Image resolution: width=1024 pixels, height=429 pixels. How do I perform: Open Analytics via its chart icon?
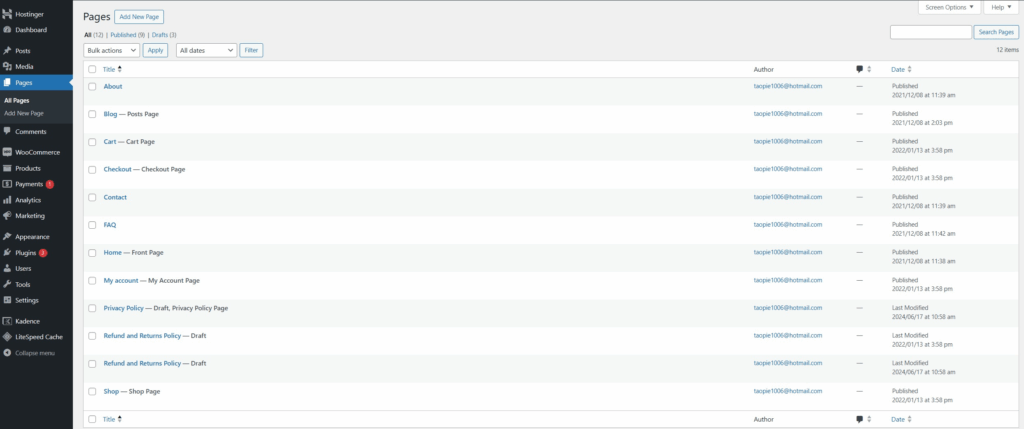coord(7,200)
